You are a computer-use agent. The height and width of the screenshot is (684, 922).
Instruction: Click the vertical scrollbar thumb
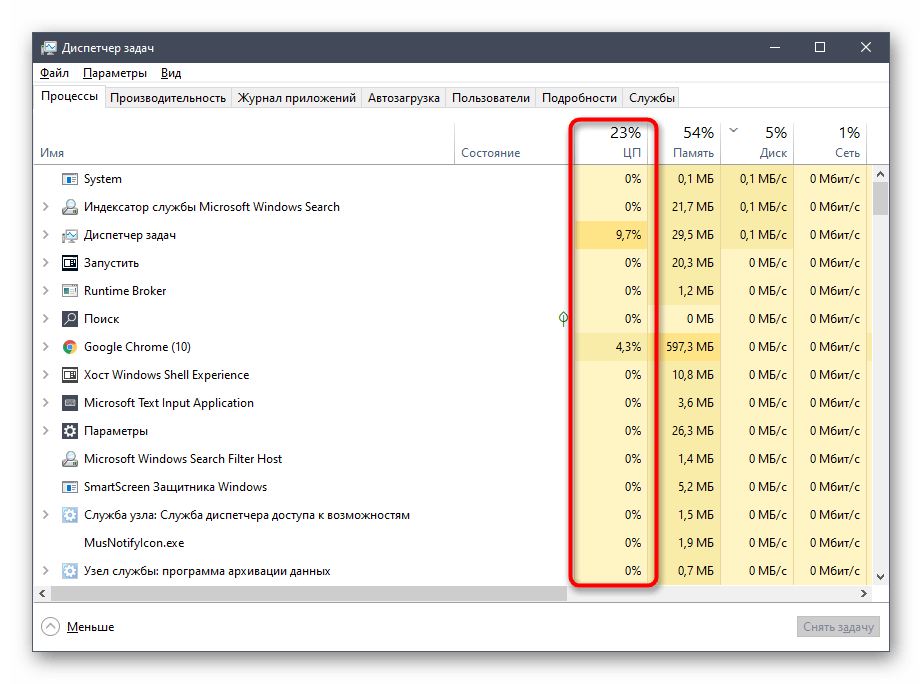click(x=880, y=199)
